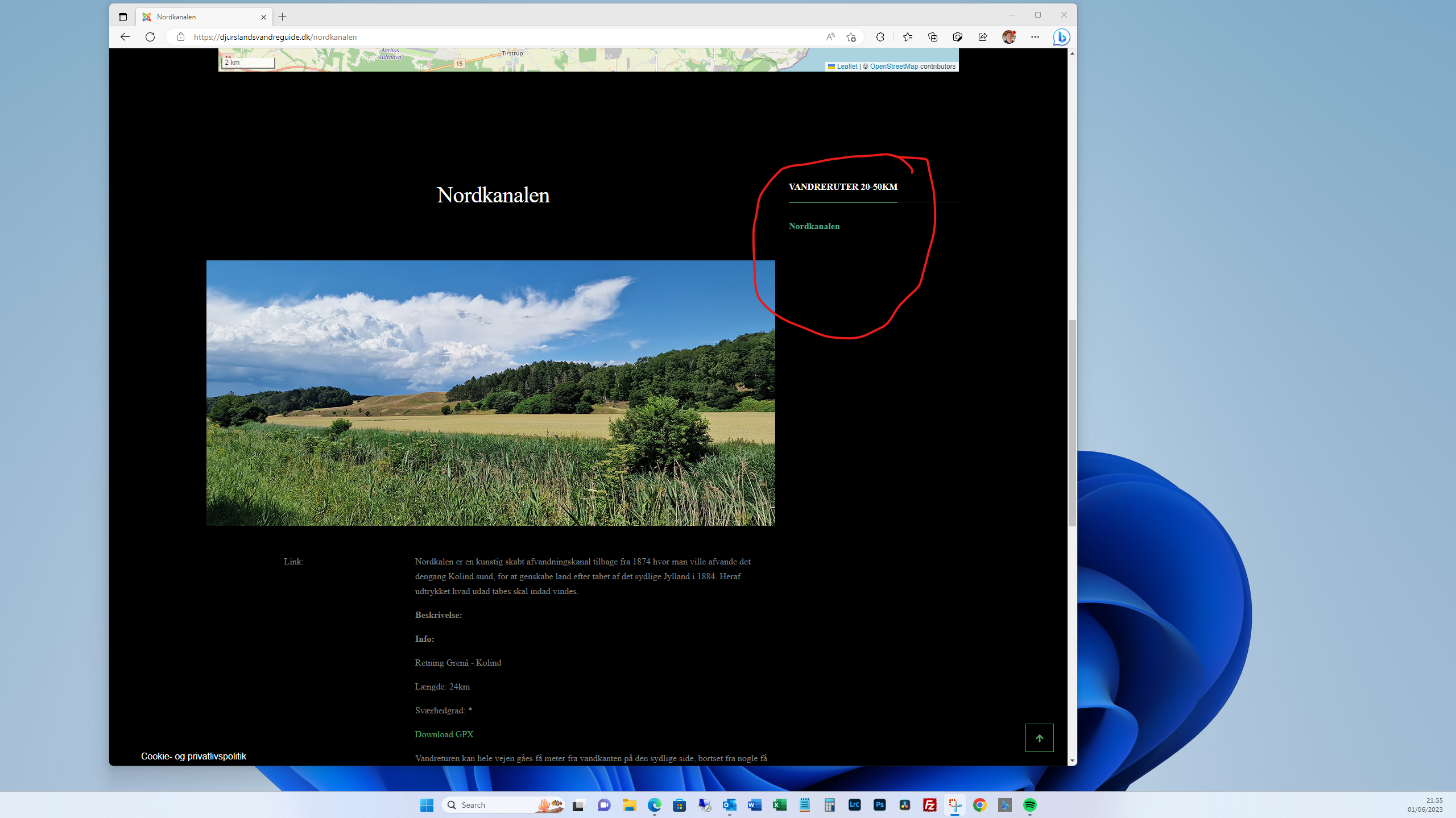The height and width of the screenshot is (818, 1456).
Task: Open the tab actions menu icon
Action: pyautogui.click(x=123, y=17)
